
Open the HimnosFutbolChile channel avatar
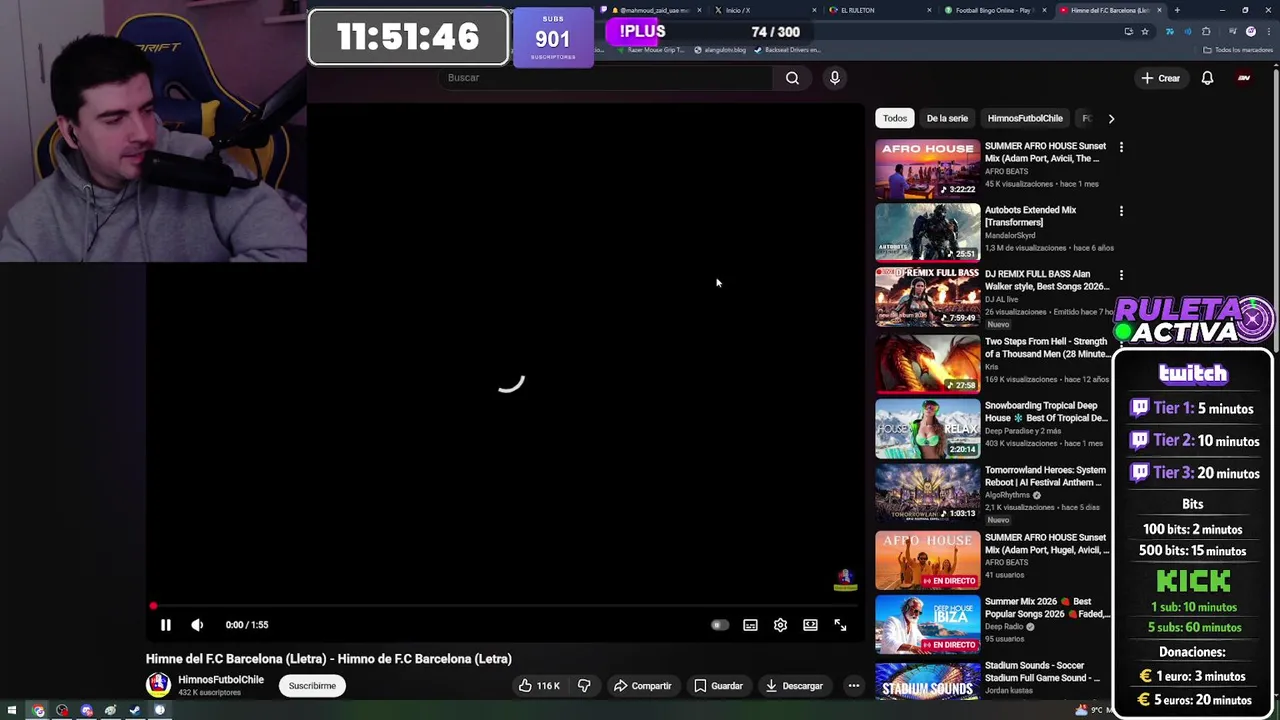158,685
